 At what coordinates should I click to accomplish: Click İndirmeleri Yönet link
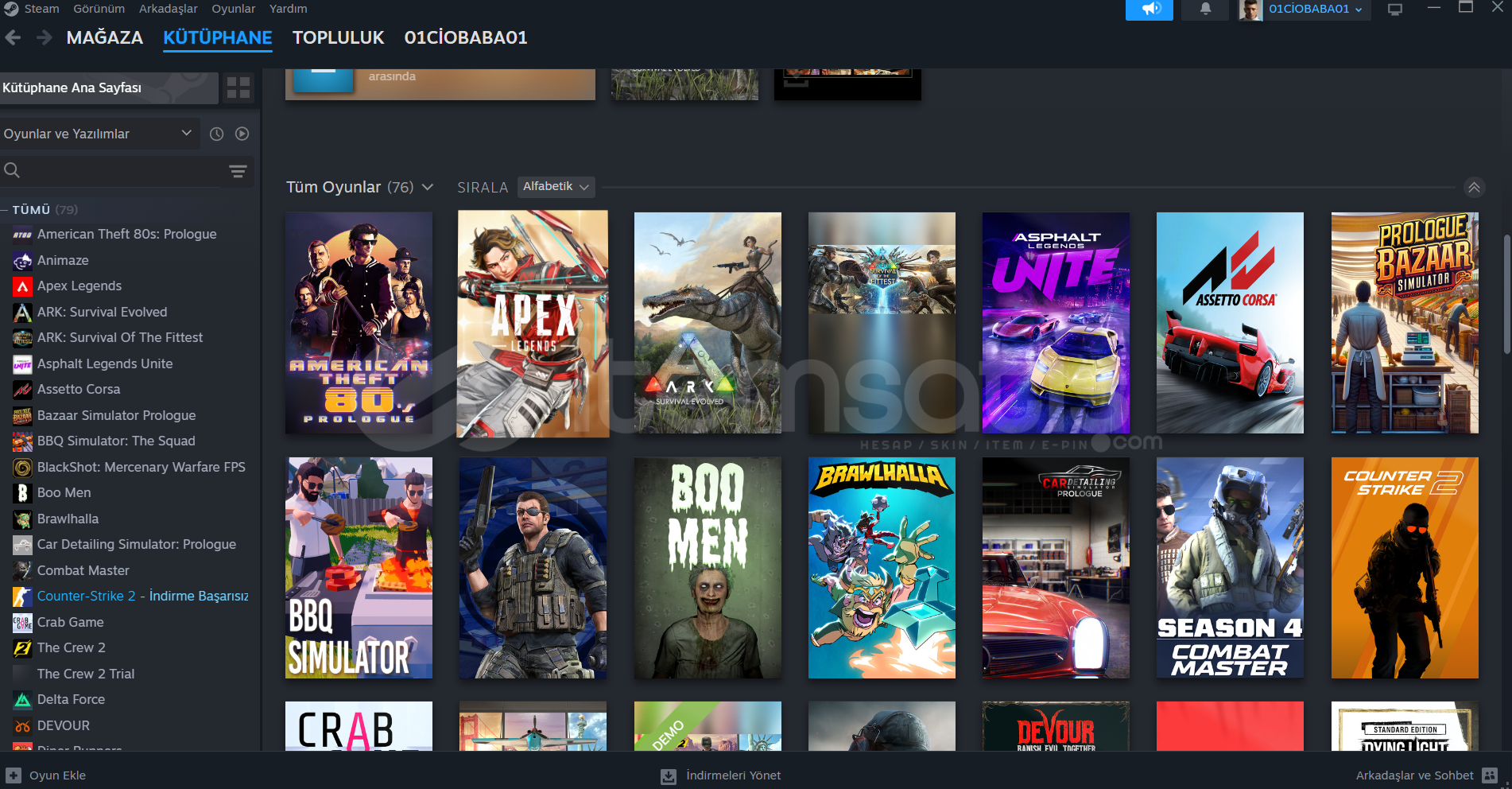734,775
